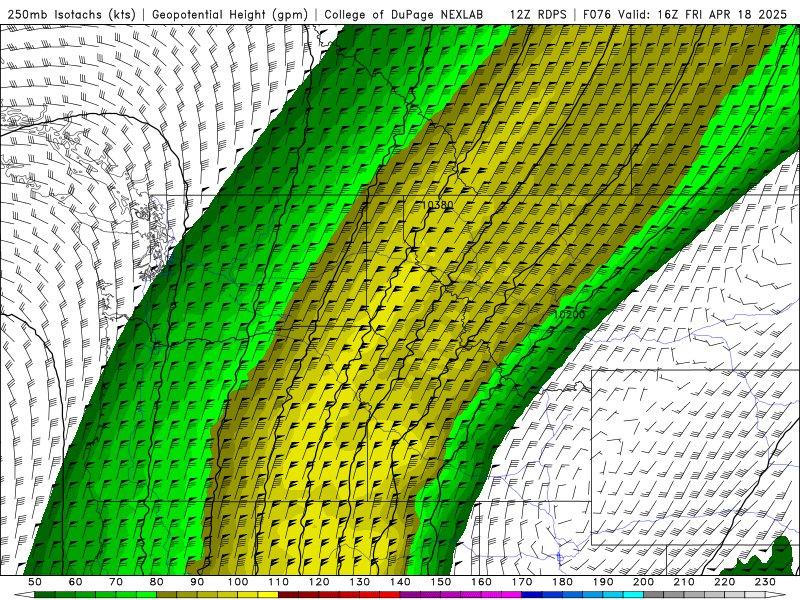
Task: Click the 60 value on the color scale
Action: (76, 582)
